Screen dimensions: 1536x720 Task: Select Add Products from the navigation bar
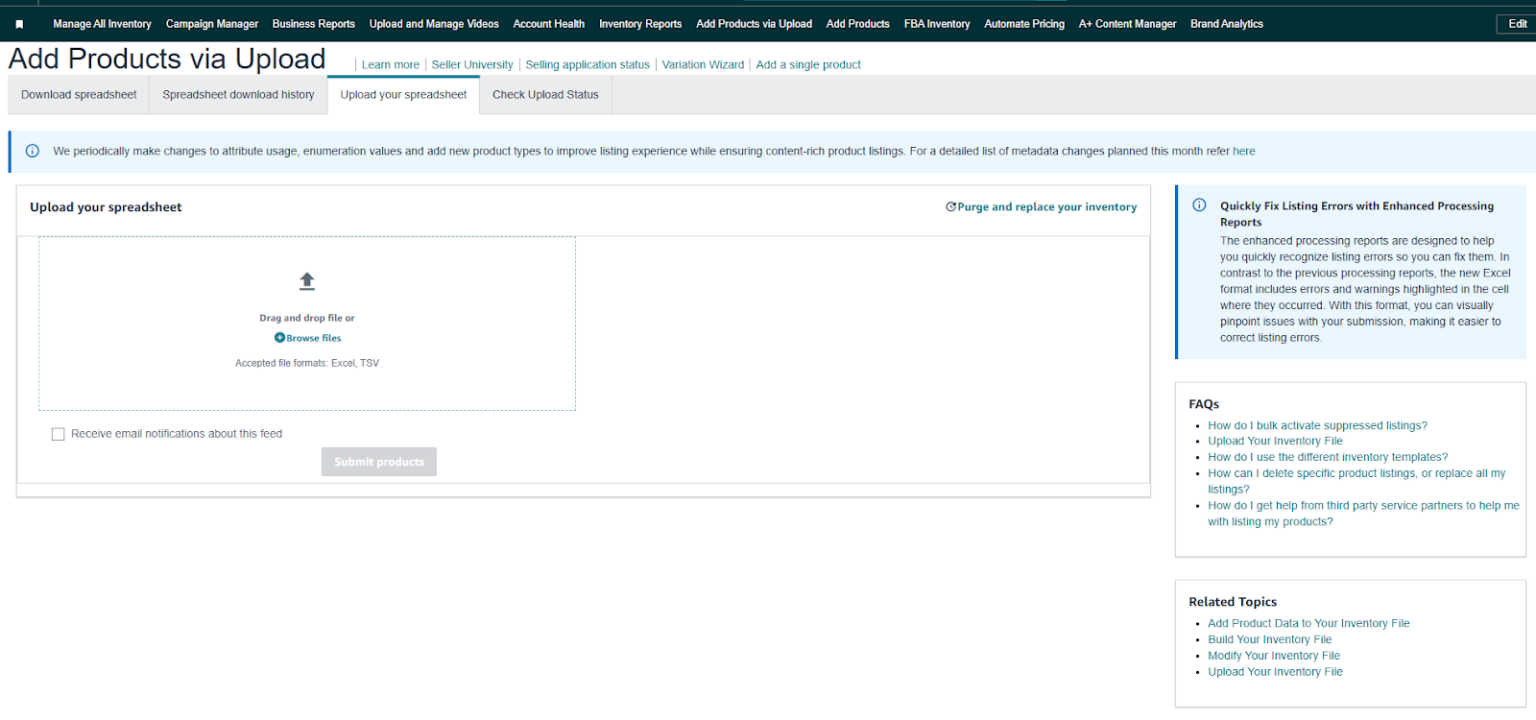coord(857,23)
